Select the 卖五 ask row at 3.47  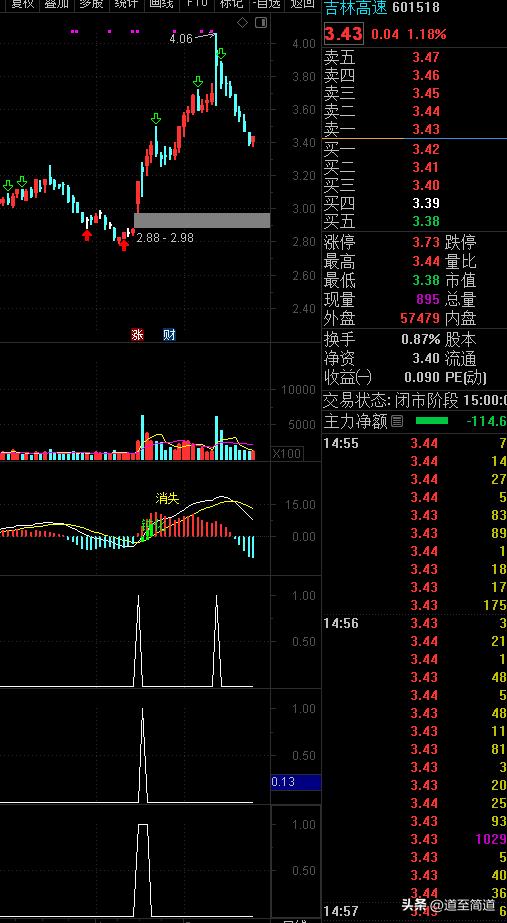click(x=415, y=58)
